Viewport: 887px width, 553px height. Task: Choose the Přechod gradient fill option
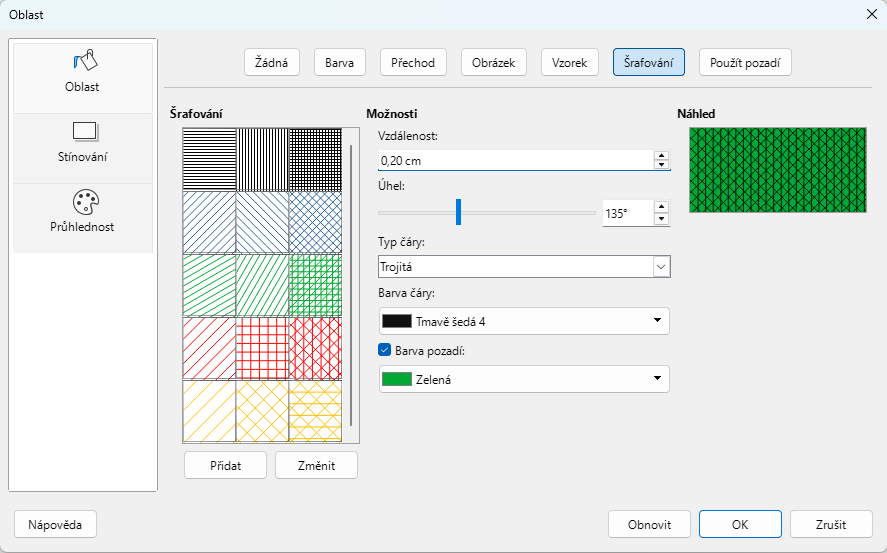point(414,62)
